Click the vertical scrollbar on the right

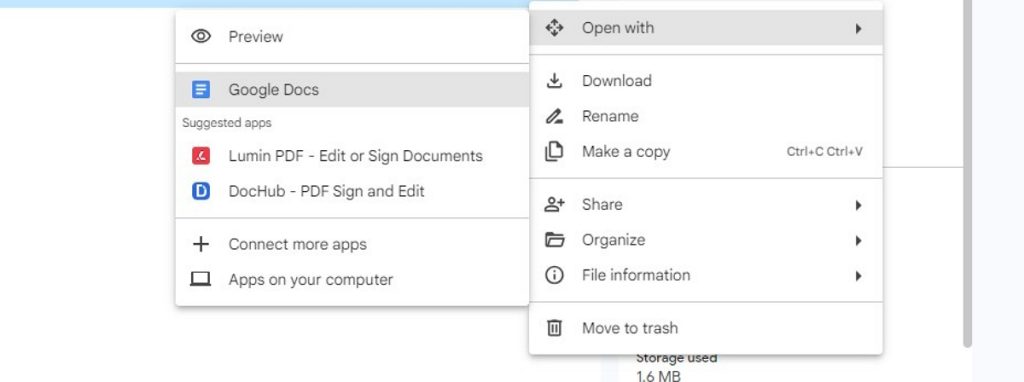point(968,173)
